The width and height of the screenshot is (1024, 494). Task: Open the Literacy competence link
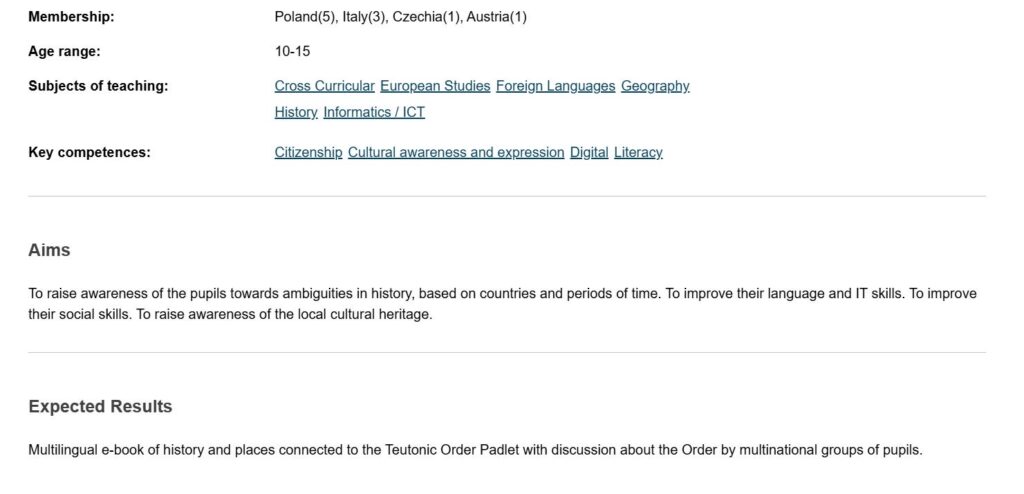(638, 153)
